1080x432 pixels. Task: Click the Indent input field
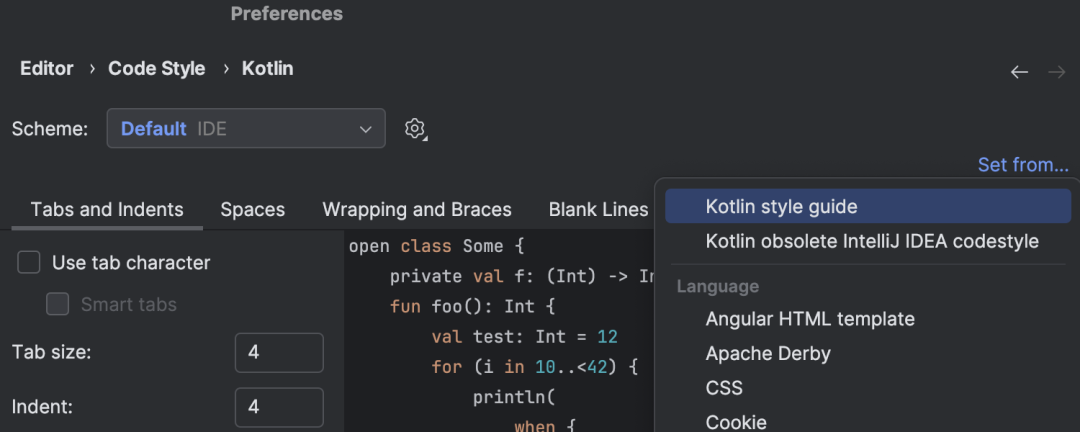[x=279, y=407]
